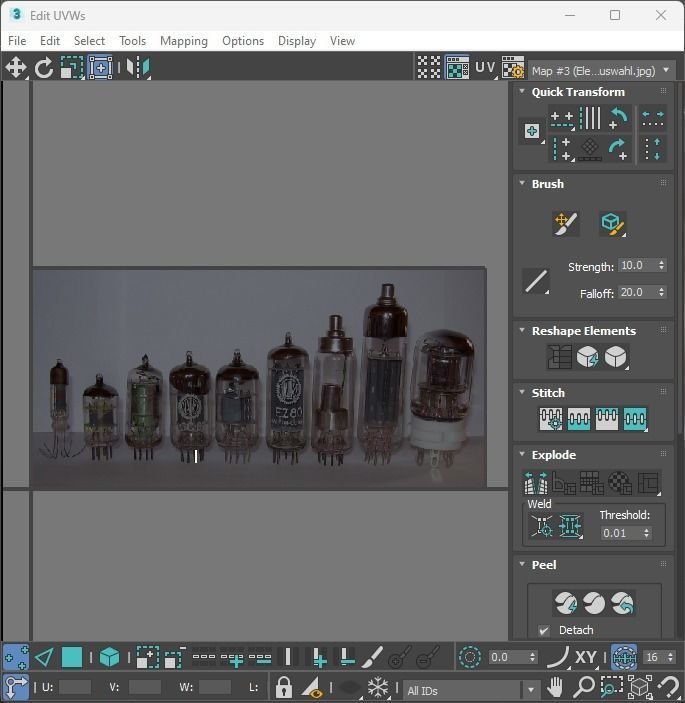This screenshot has height=703, width=685.
Task: Click Relax Until Flat icon
Action: click(587, 357)
